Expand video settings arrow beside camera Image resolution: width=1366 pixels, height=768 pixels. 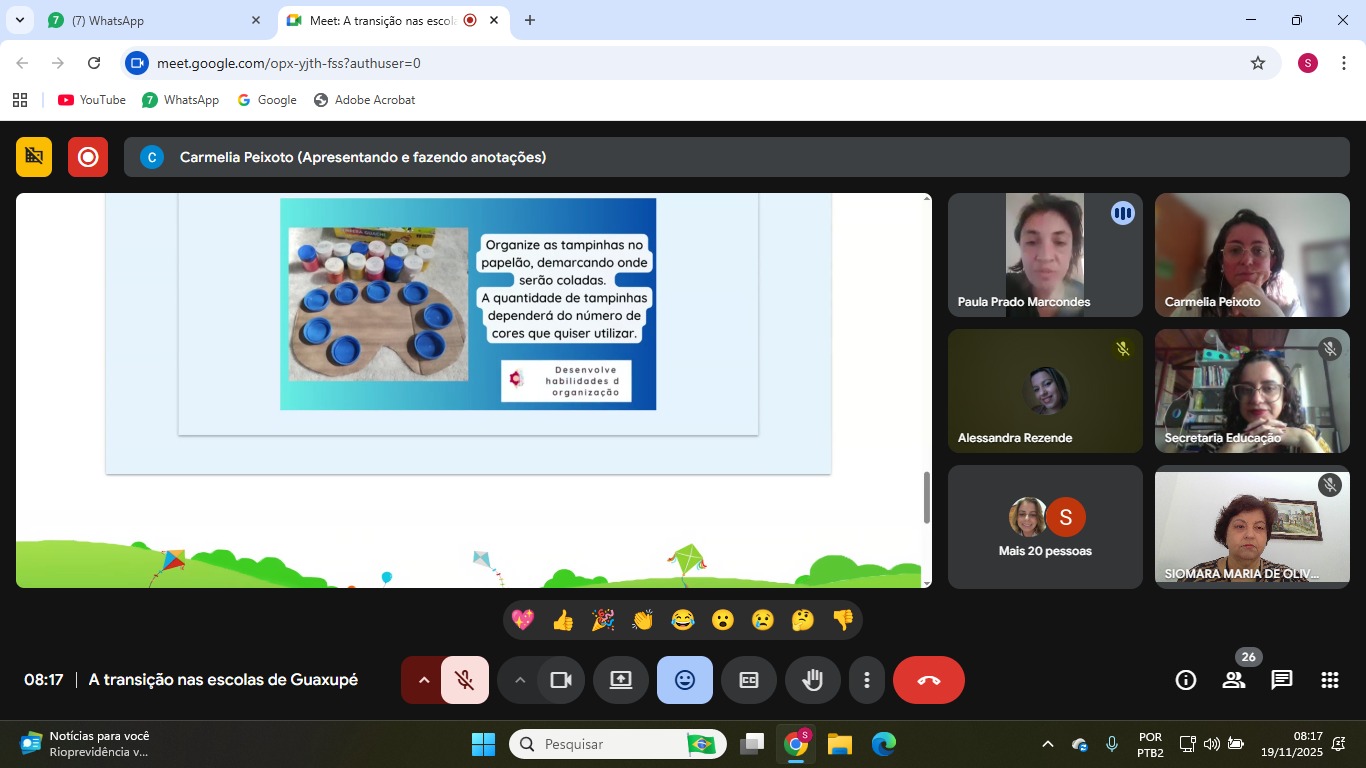click(x=519, y=680)
